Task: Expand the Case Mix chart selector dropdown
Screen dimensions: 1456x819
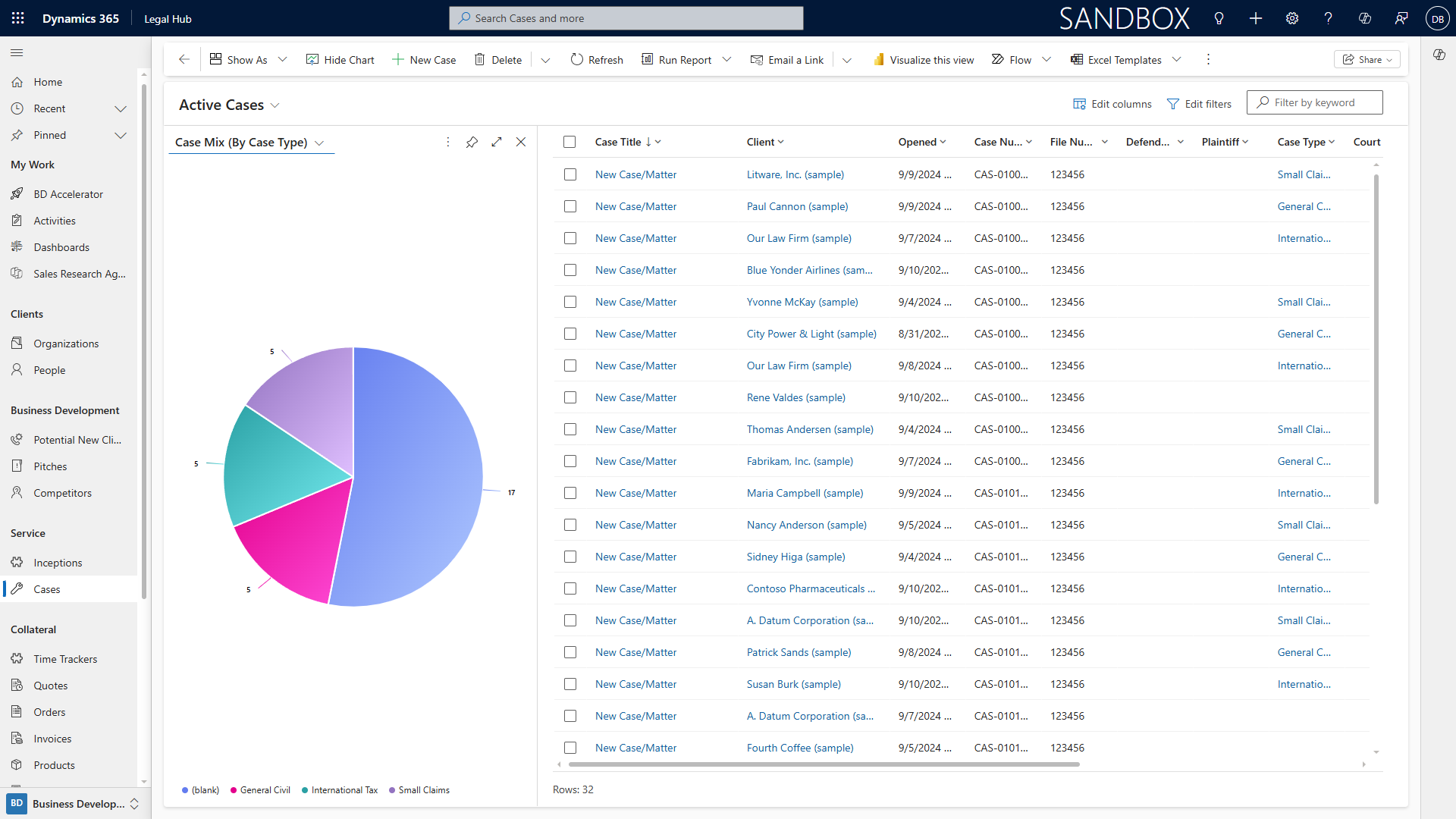Action: pos(319,143)
